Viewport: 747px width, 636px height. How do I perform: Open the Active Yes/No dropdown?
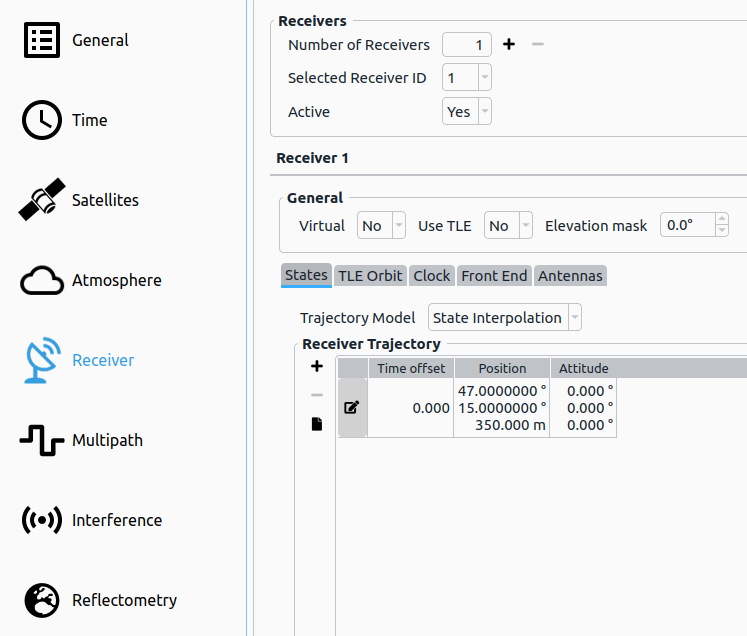click(467, 112)
